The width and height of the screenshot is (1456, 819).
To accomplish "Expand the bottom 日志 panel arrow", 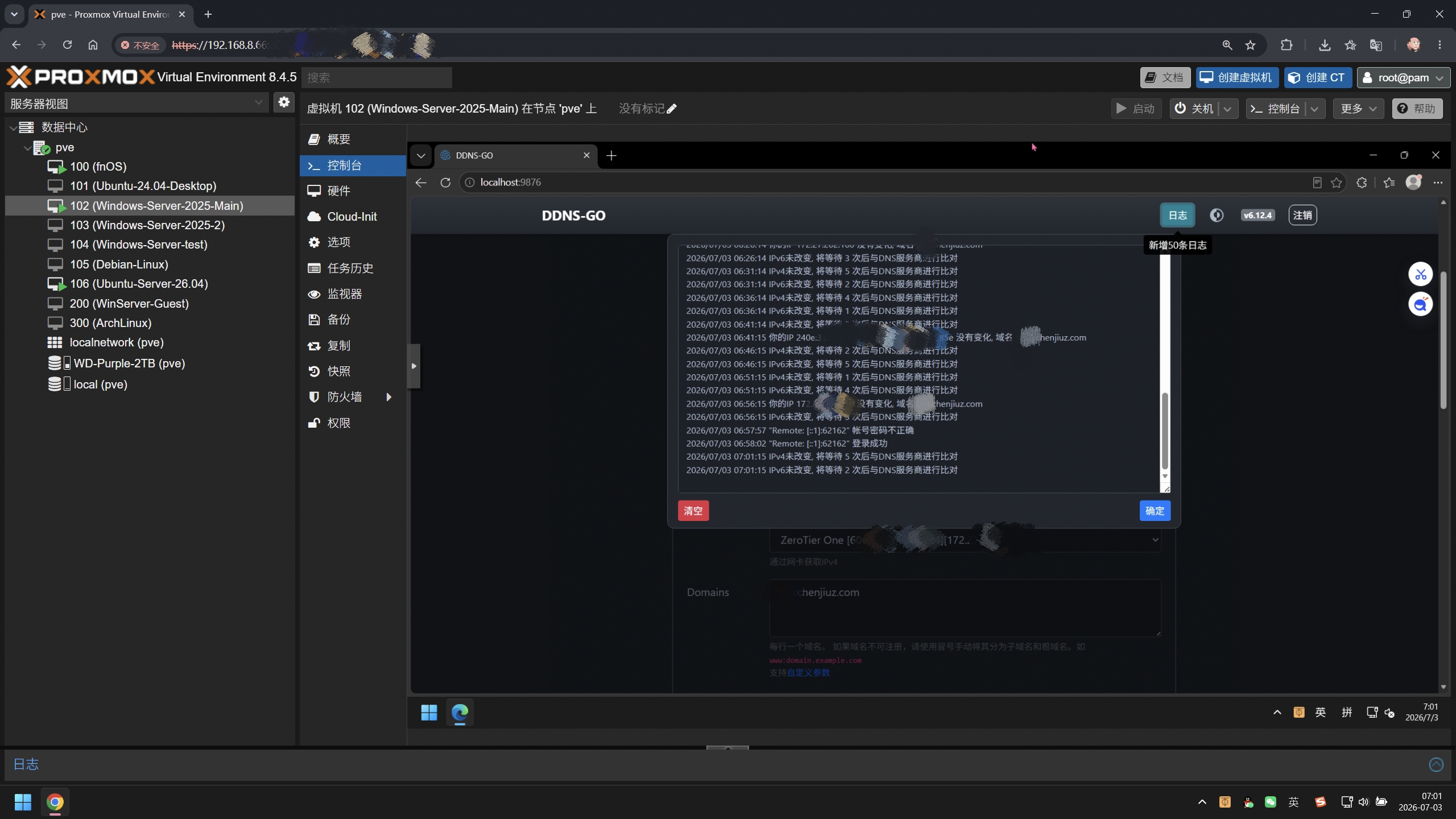I will 1436,764.
